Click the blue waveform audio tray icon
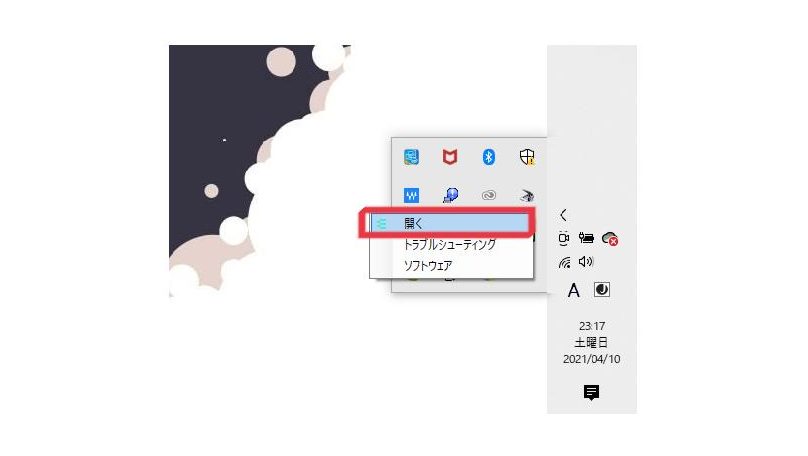 click(411, 195)
